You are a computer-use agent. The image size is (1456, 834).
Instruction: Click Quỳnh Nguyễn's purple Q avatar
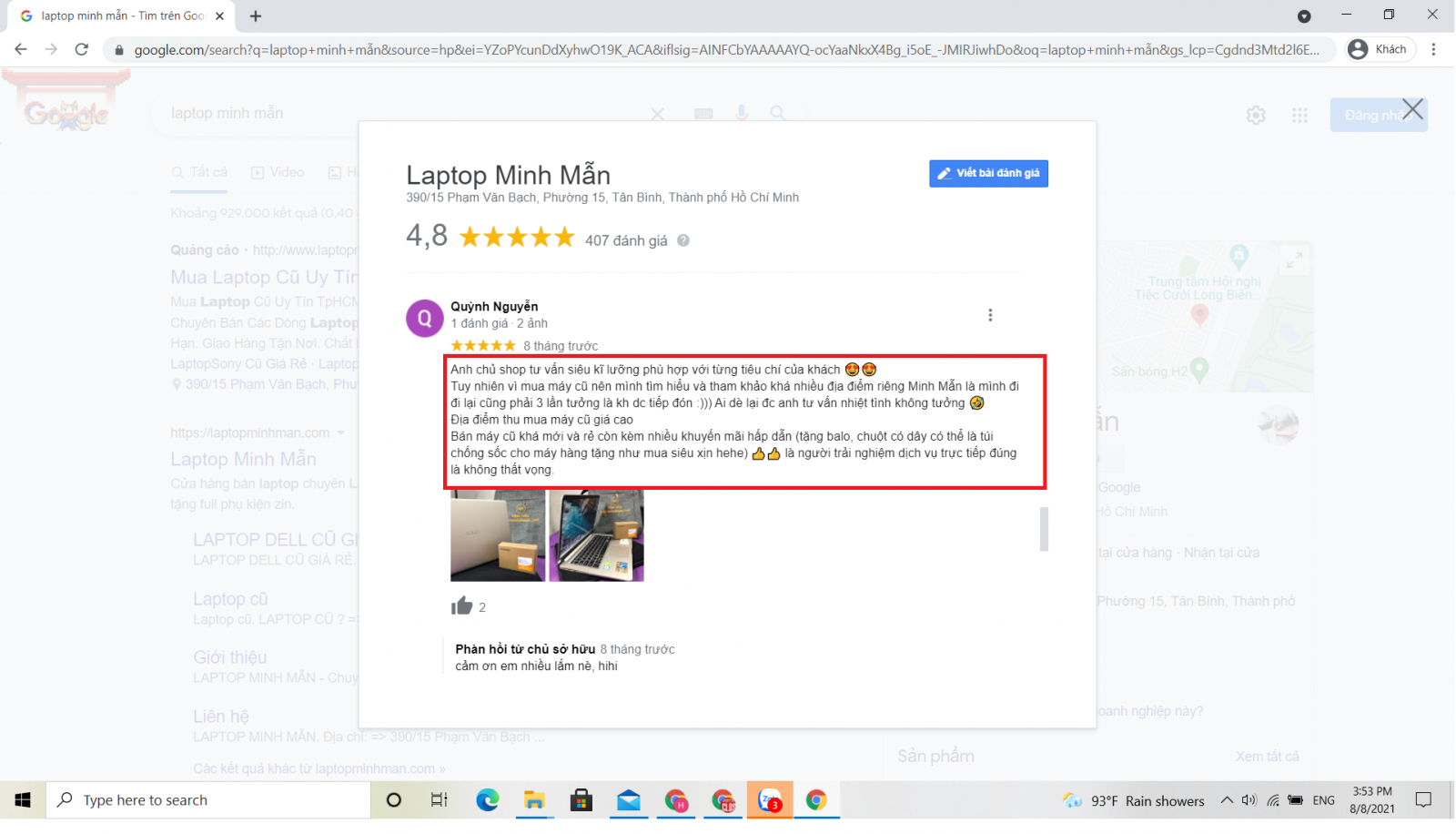pyautogui.click(x=424, y=319)
